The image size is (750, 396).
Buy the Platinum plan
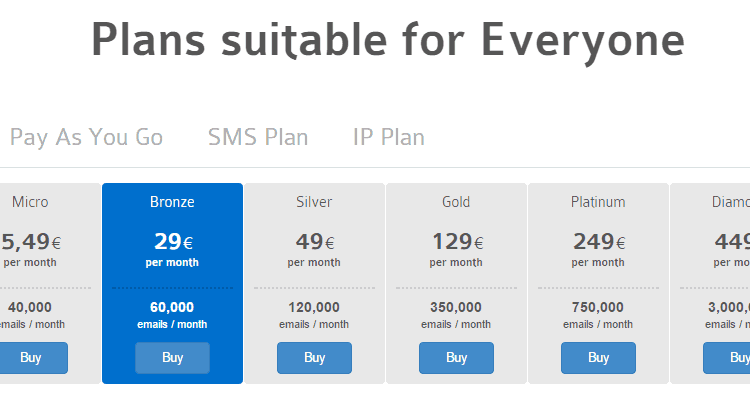[x=598, y=358]
